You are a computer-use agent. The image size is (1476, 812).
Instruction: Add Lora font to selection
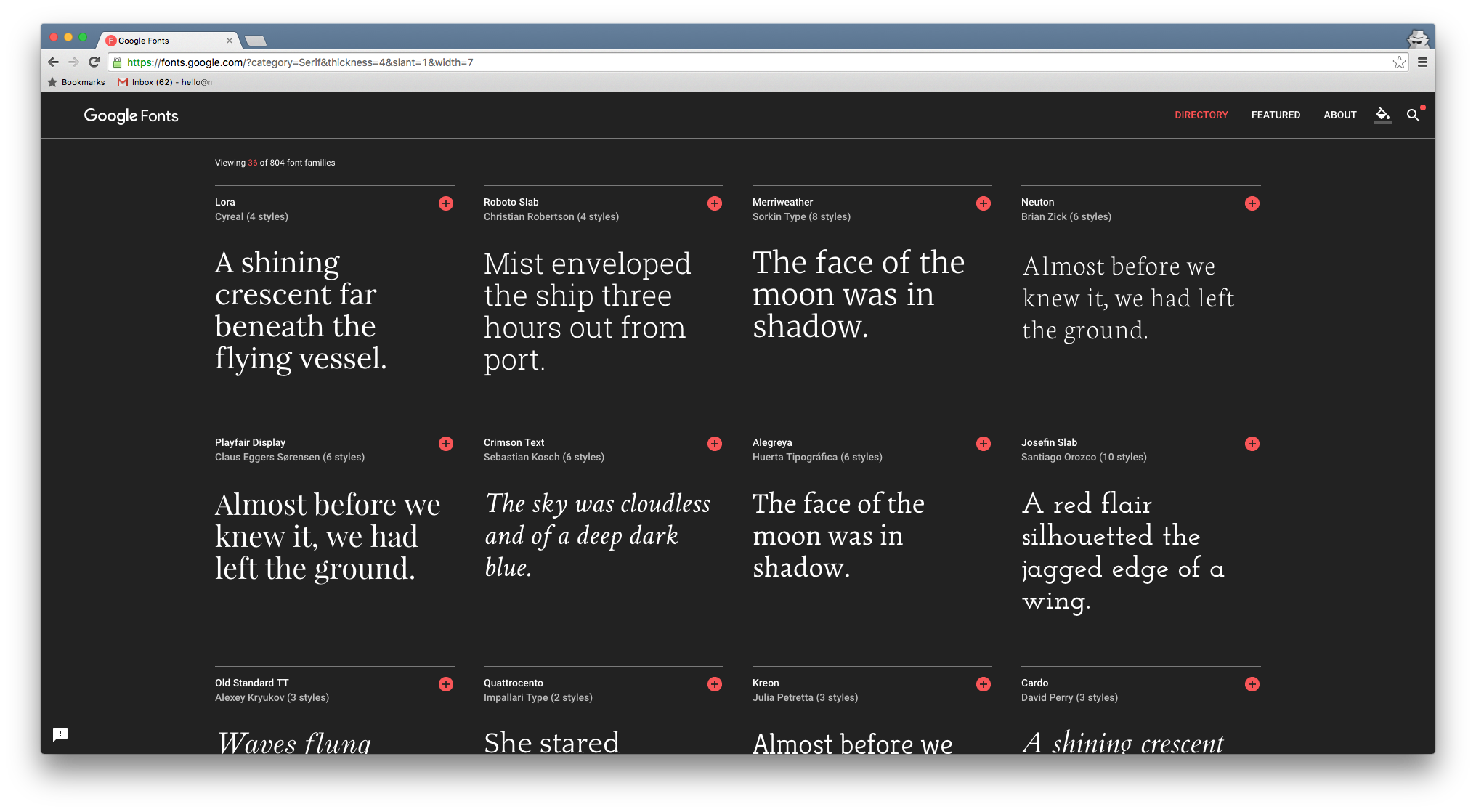click(x=446, y=203)
